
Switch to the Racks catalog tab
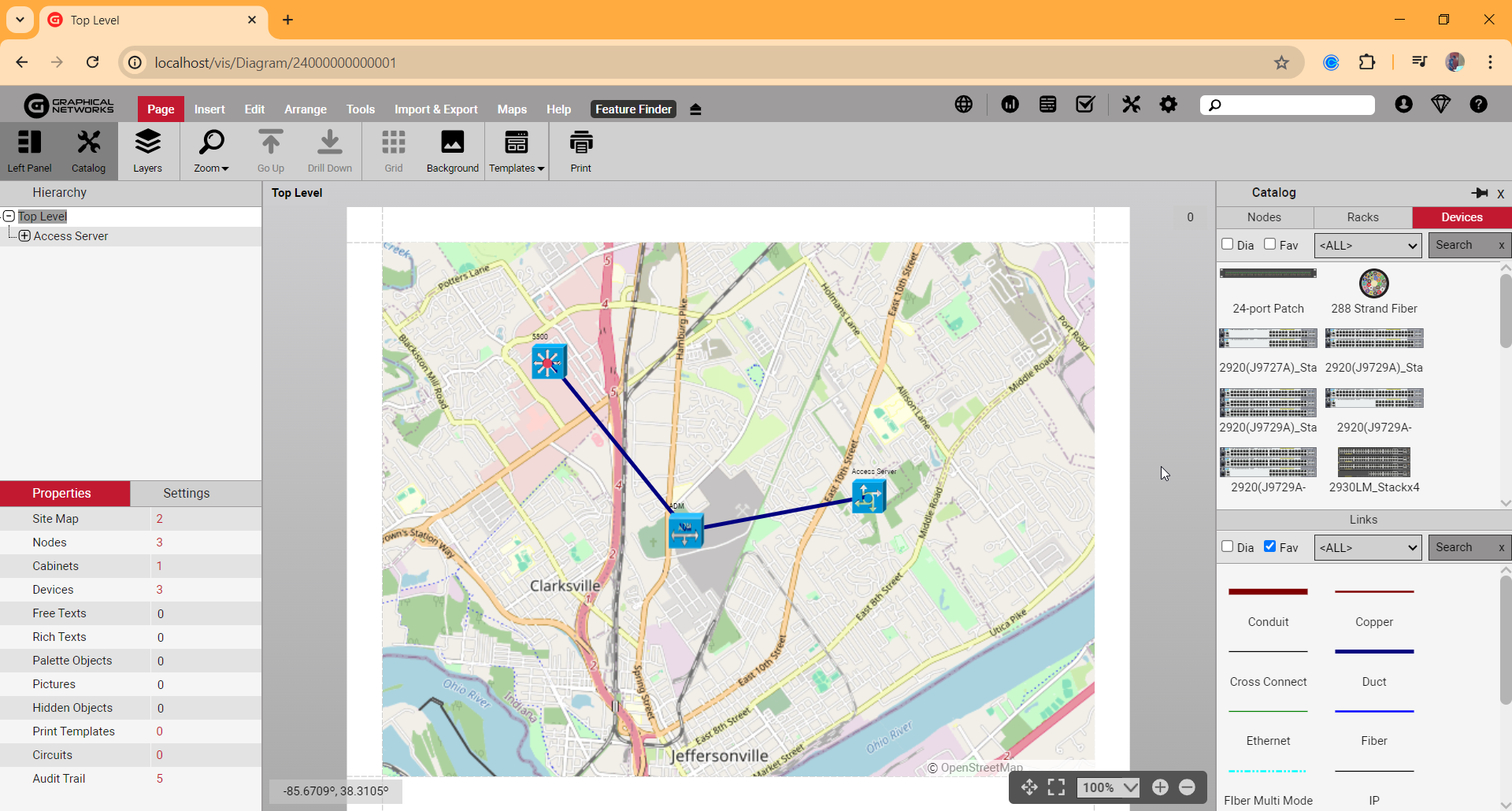(1362, 217)
